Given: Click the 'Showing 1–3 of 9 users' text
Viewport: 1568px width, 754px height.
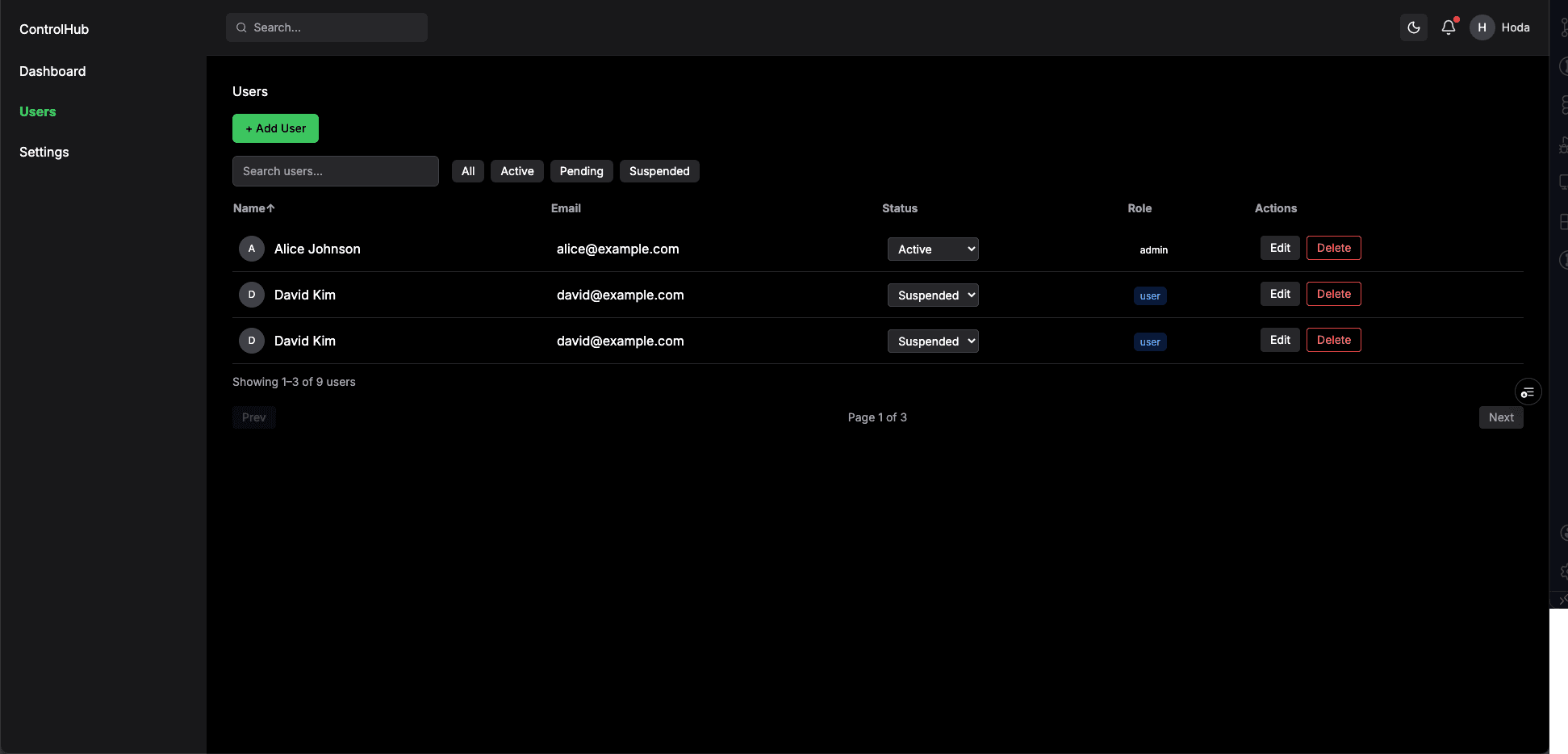Looking at the screenshot, I should 294,382.
